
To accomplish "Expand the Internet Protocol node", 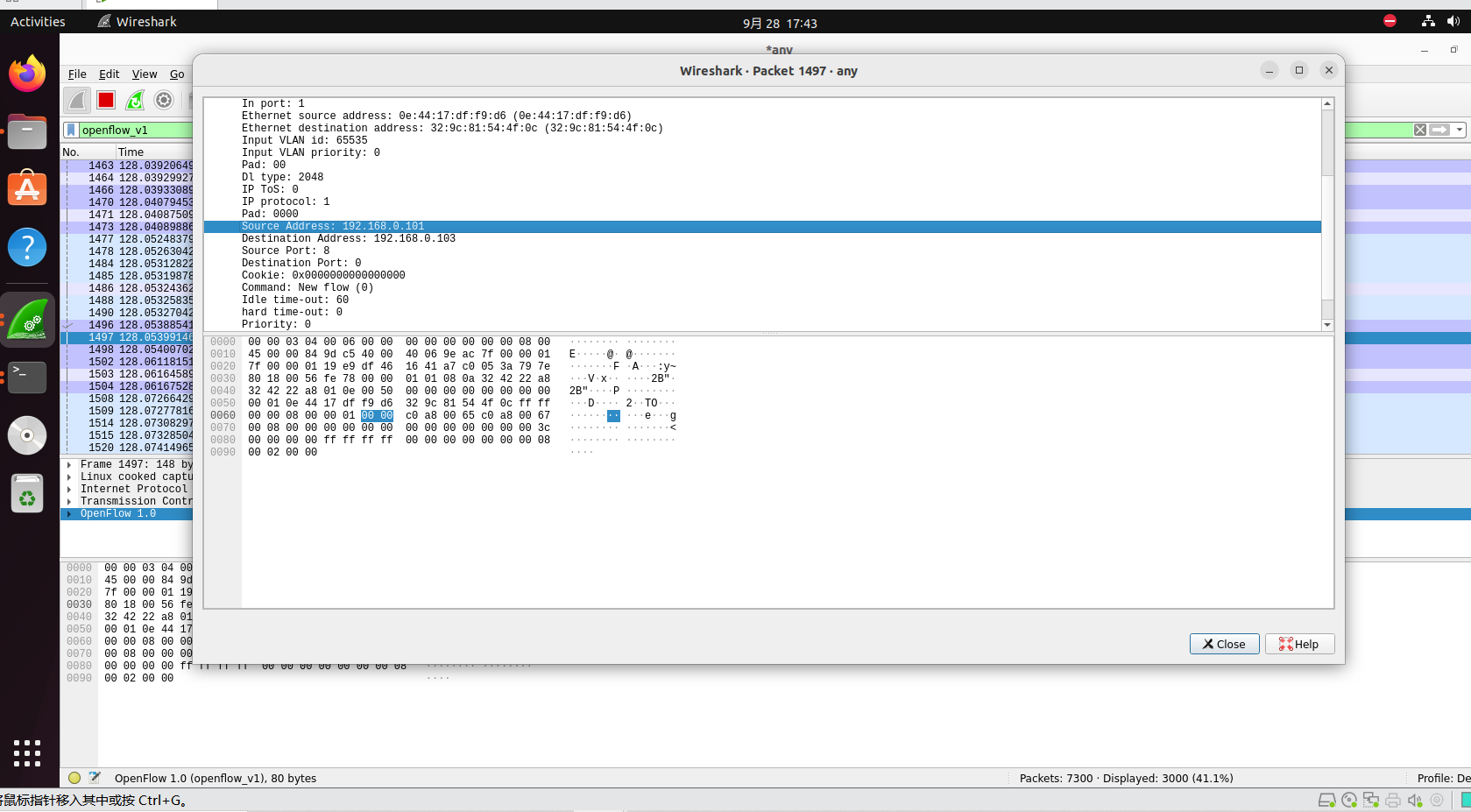I will point(69,489).
